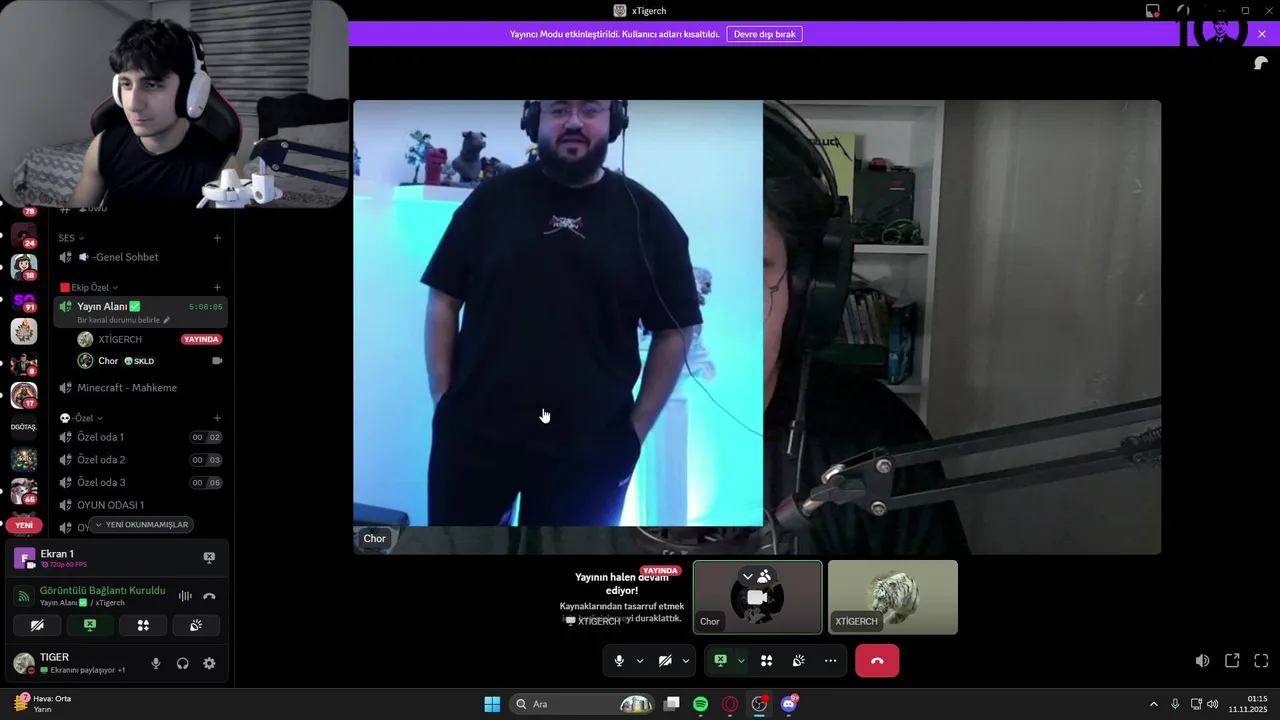Open server icon with 24 badge
Screen dimensions: 1280x720
click(24, 235)
